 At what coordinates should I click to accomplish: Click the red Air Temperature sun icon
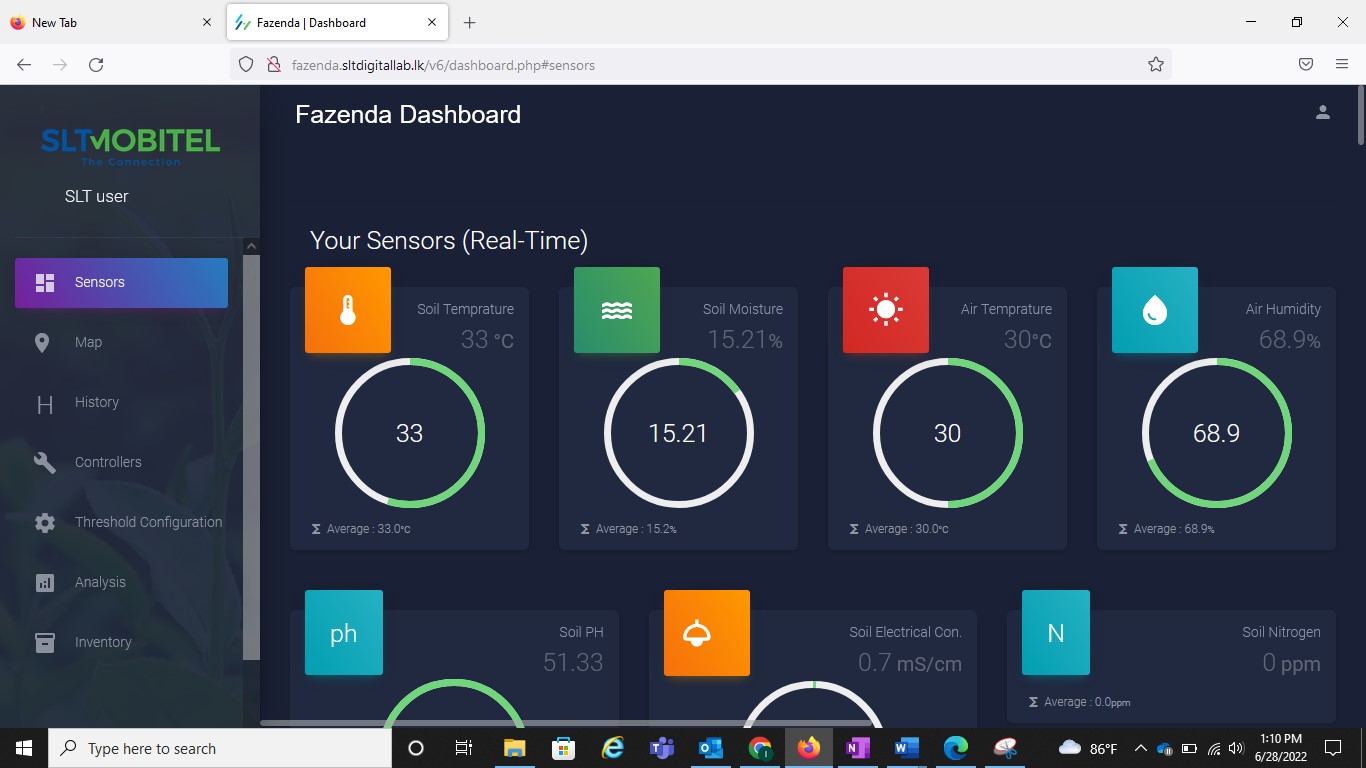pyautogui.click(x=885, y=310)
